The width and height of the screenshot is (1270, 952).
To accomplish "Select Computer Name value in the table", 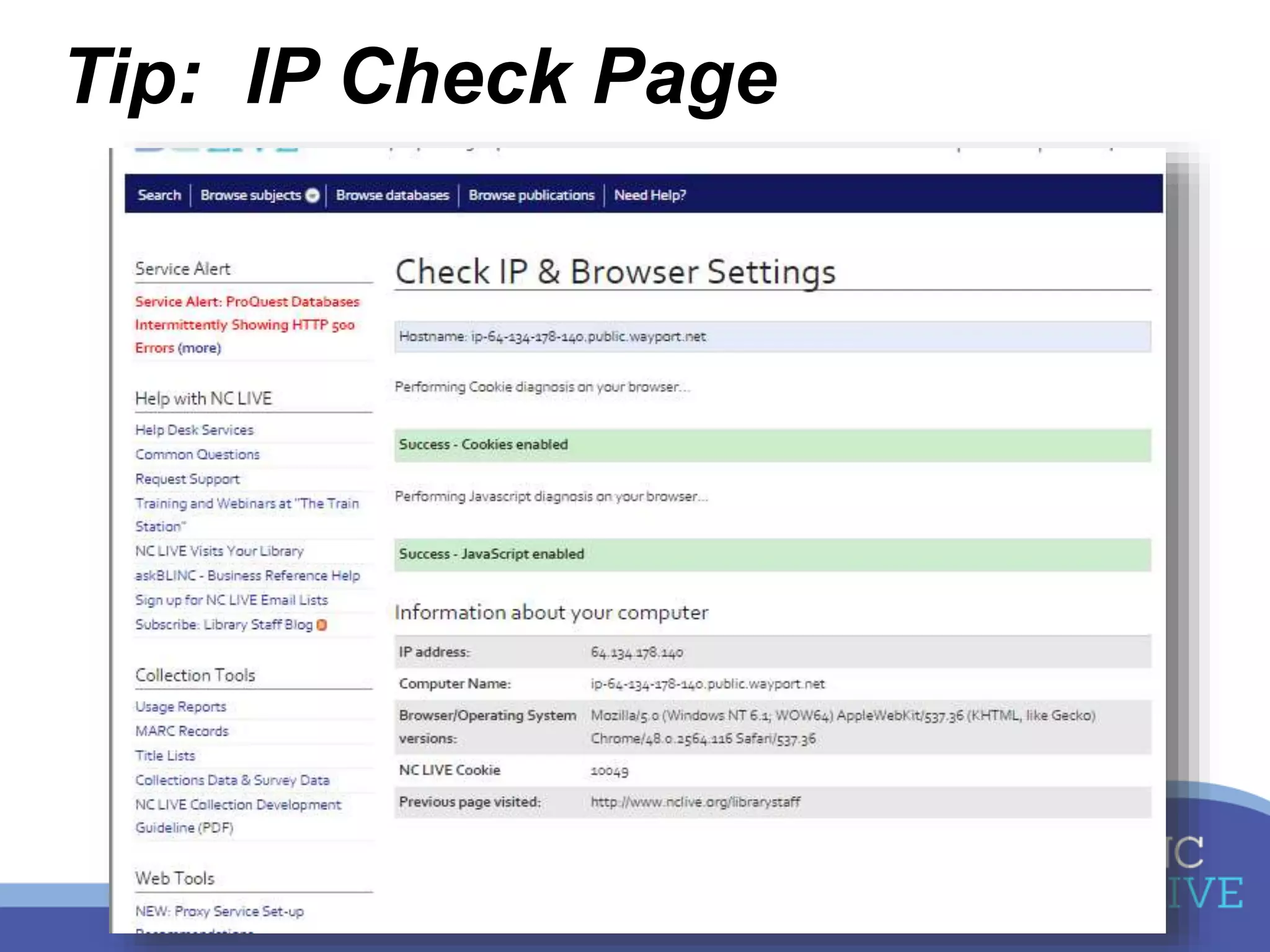I will pos(708,684).
